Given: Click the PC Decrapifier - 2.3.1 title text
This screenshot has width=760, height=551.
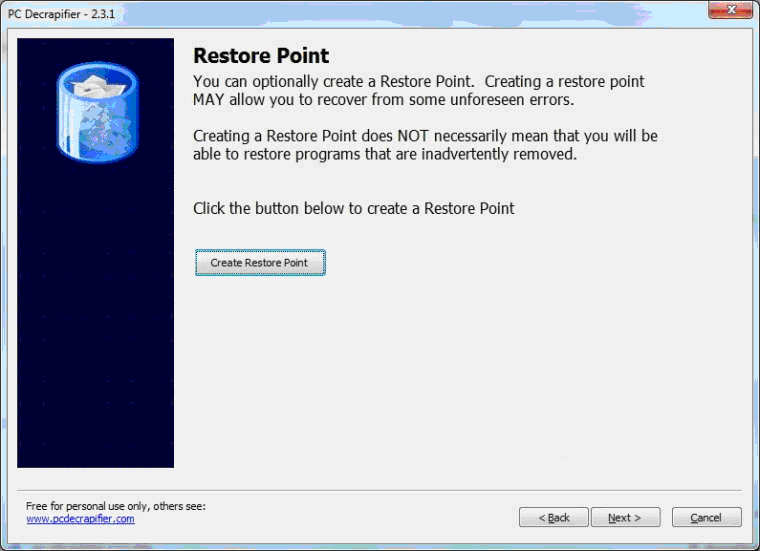Looking at the screenshot, I should pos(61,14).
